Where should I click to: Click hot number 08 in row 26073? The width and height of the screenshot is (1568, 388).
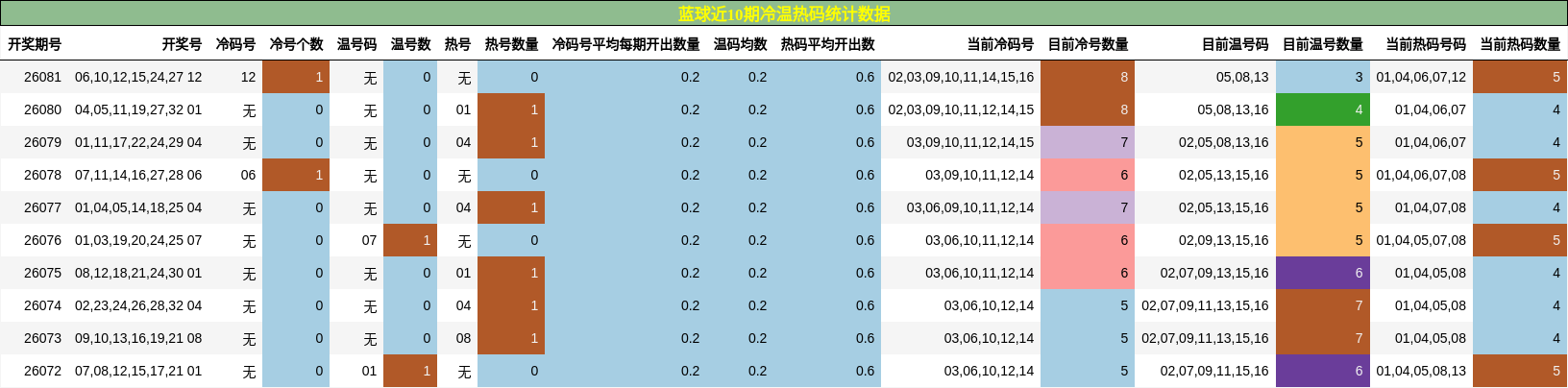point(463,338)
